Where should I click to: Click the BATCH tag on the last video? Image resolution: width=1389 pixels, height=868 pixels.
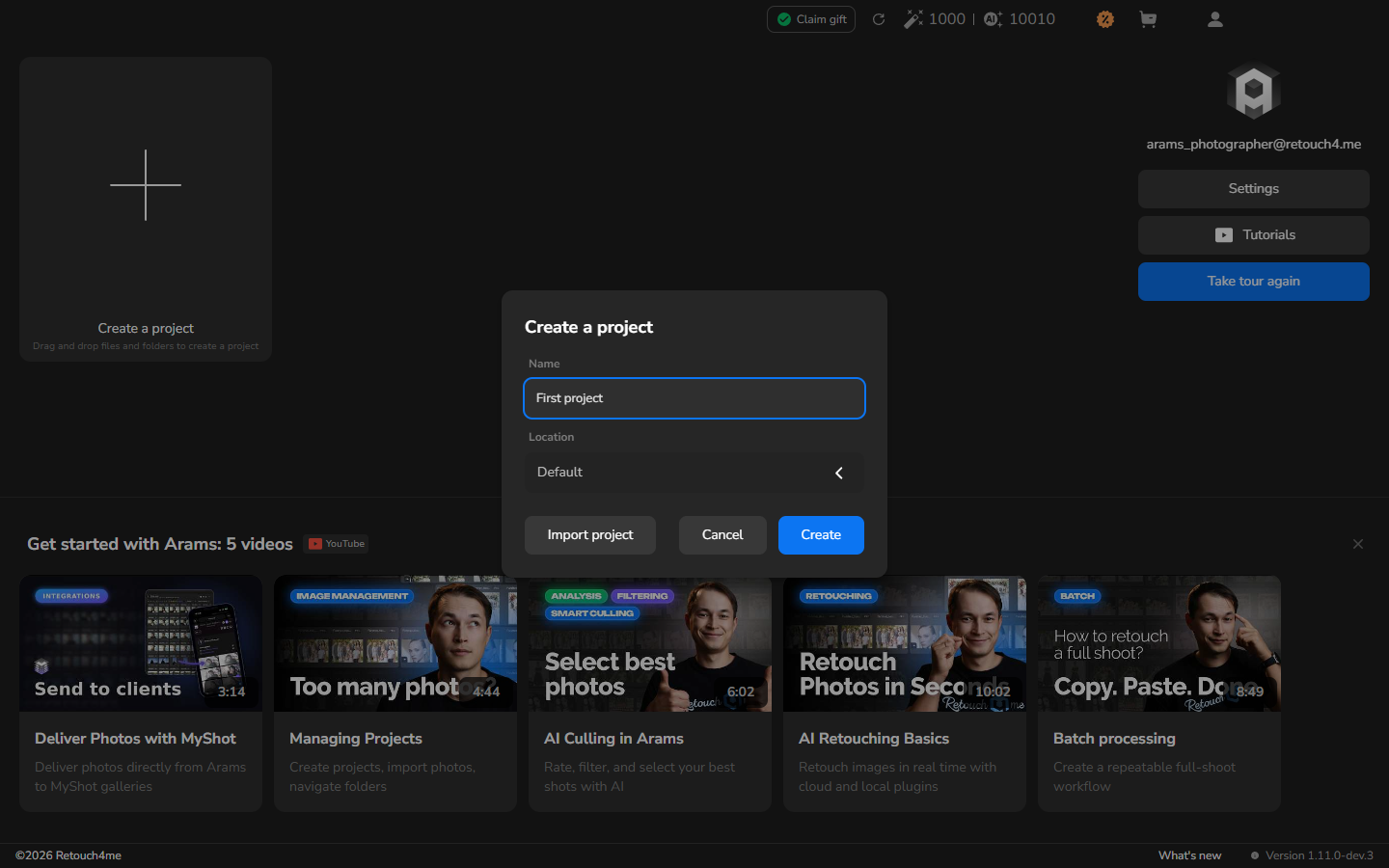pos(1077,596)
